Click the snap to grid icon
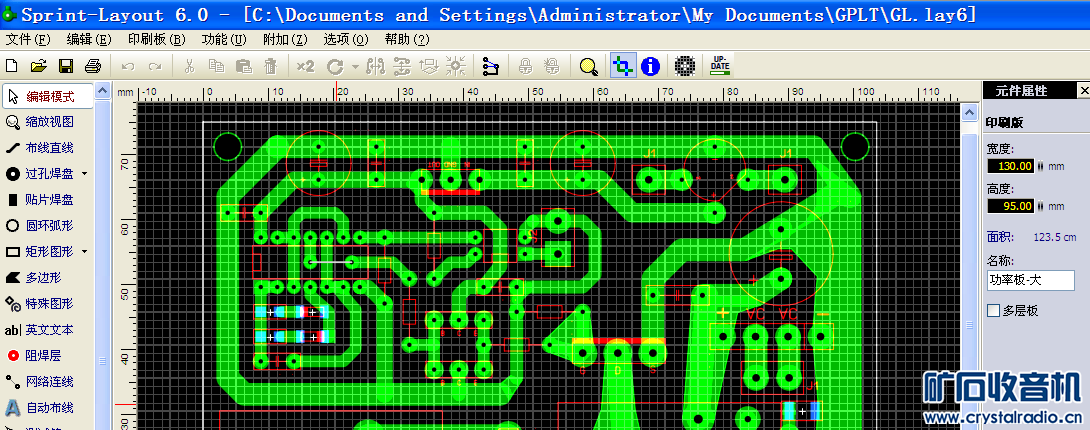This screenshot has width=1090, height=430. pos(456,67)
